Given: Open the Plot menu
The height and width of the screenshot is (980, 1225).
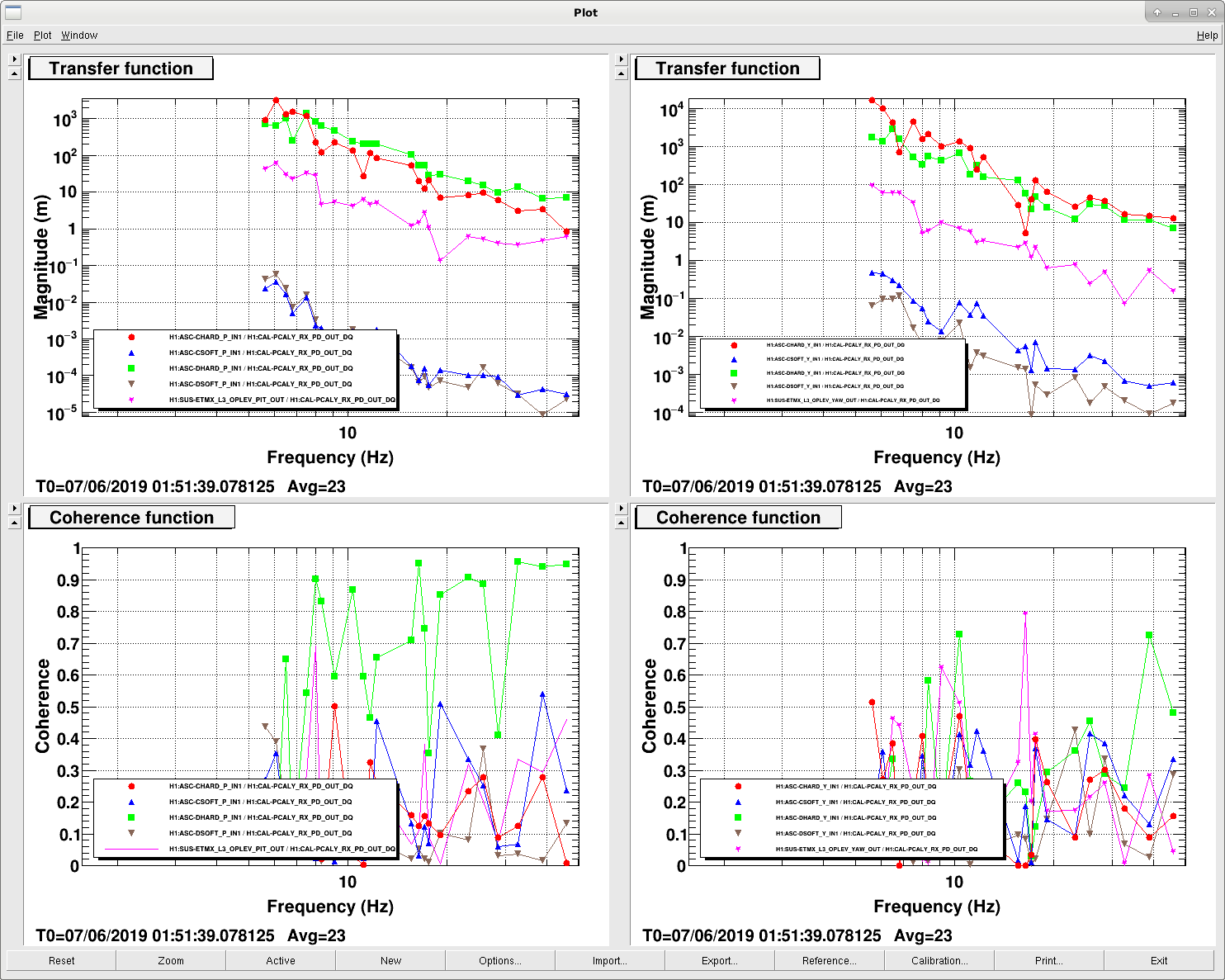Looking at the screenshot, I should [43, 36].
